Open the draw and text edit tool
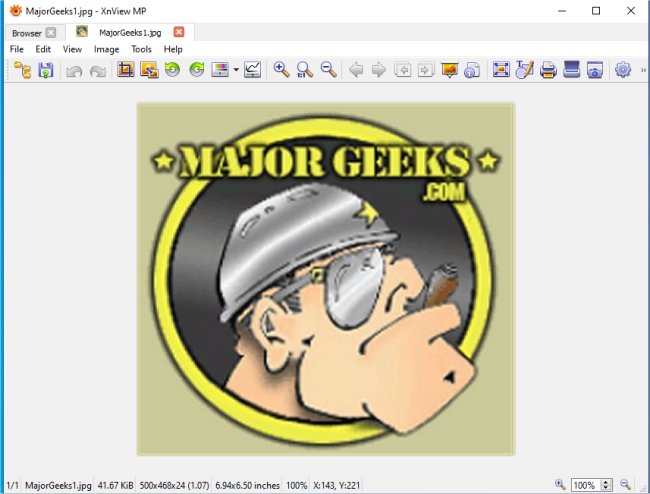The image size is (650, 494). 524,70
